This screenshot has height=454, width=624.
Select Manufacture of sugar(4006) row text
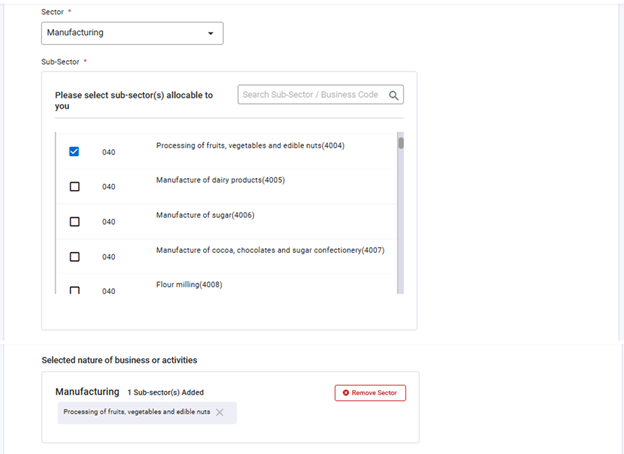pyautogui.click(x=205, y=215)
